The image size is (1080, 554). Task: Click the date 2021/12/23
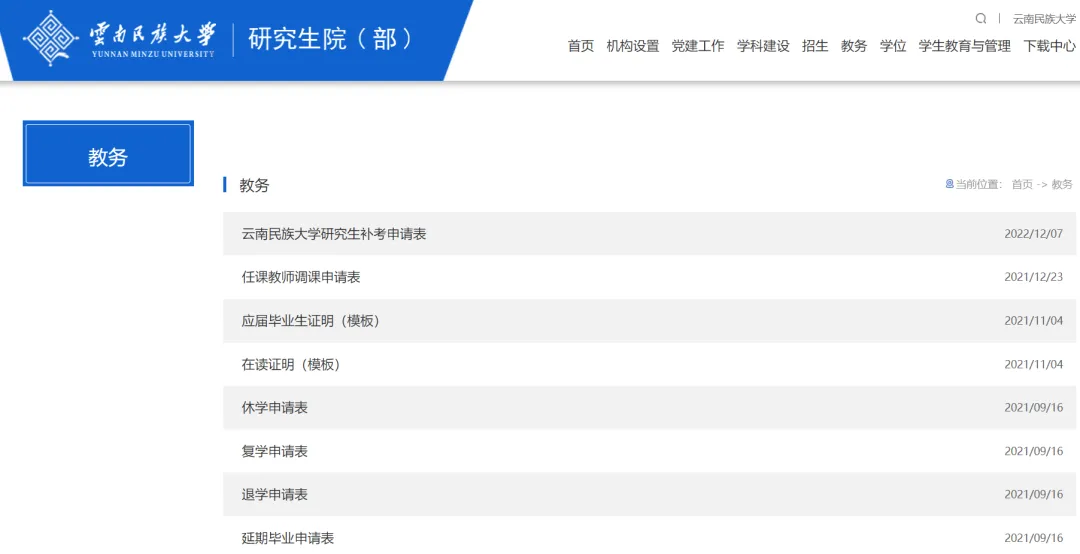pyautogui.click(x=1033, y=277)
